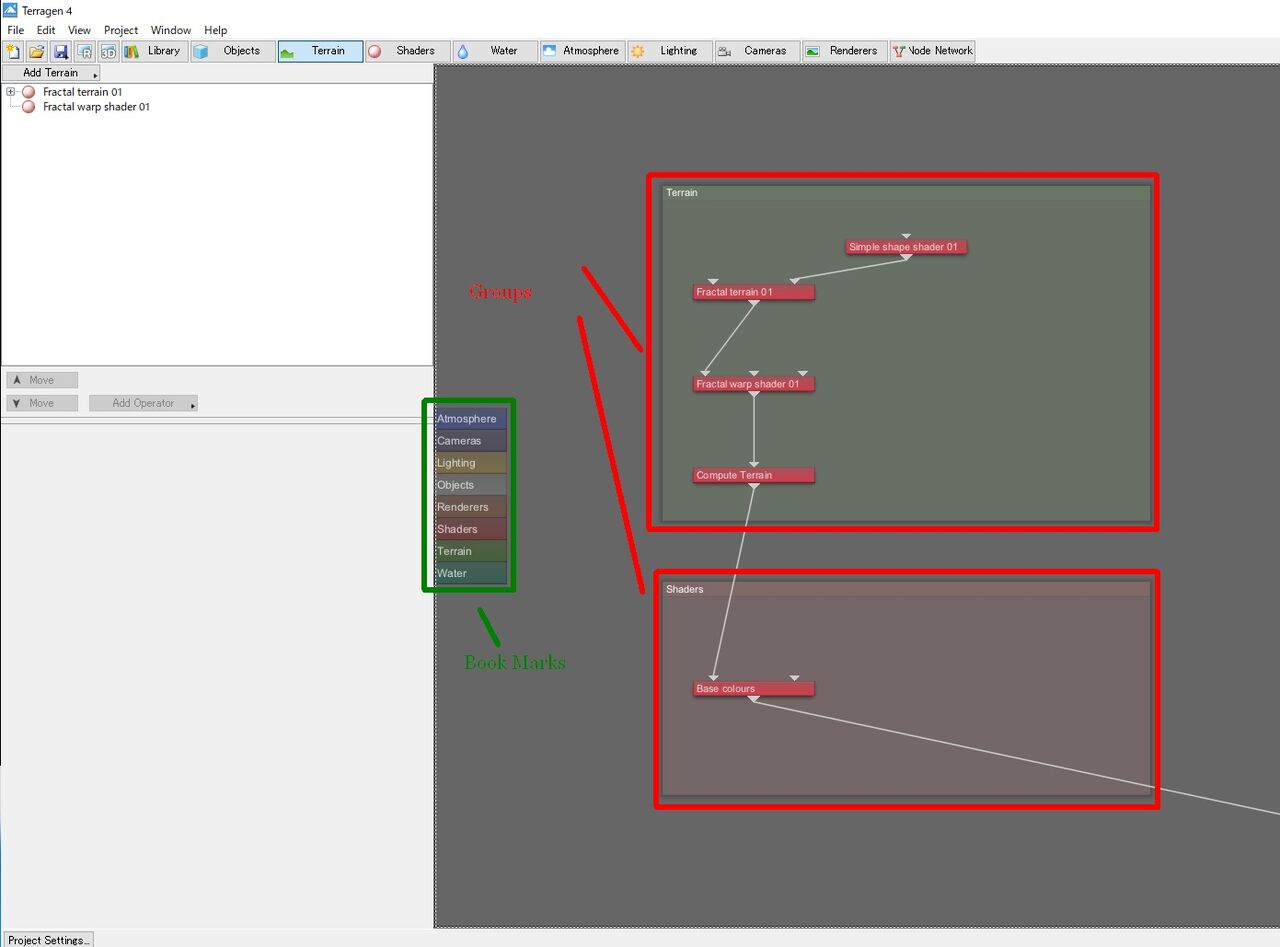Select the Fractal terrain 01 network node
1280x947 pixels.
(x=754, y=292)
